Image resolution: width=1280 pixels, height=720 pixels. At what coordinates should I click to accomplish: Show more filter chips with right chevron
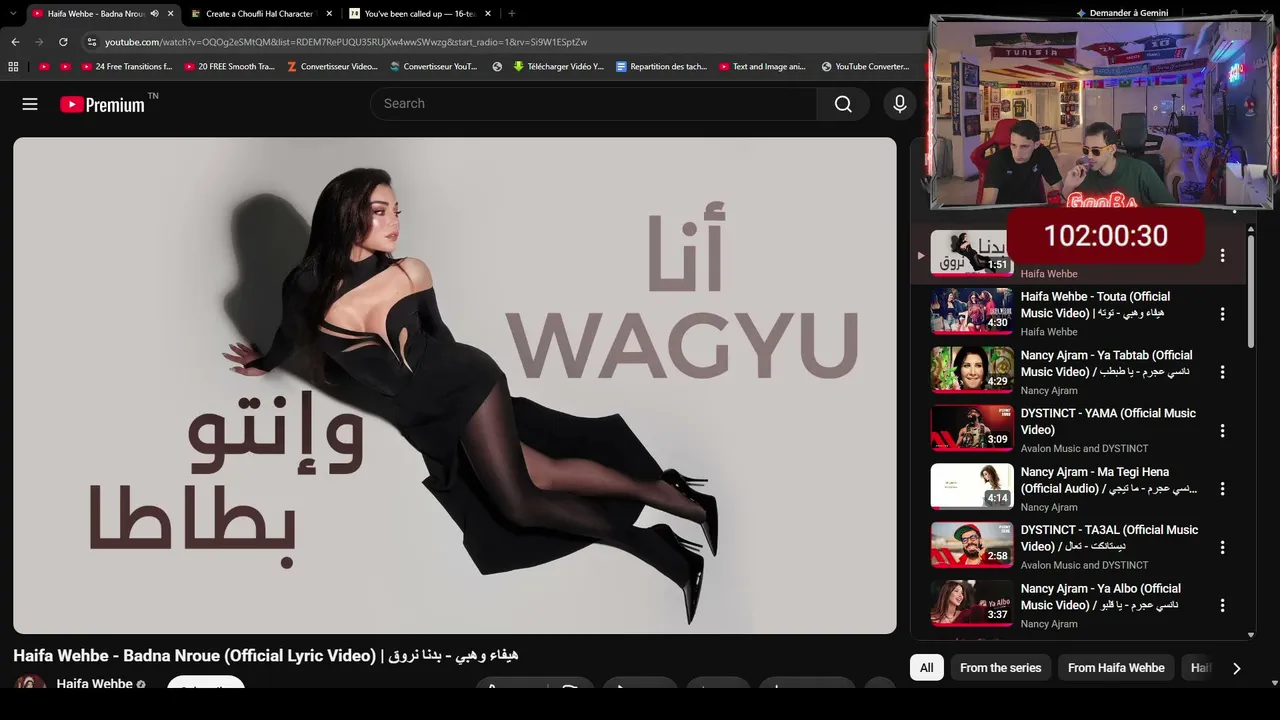point(1236,668)
